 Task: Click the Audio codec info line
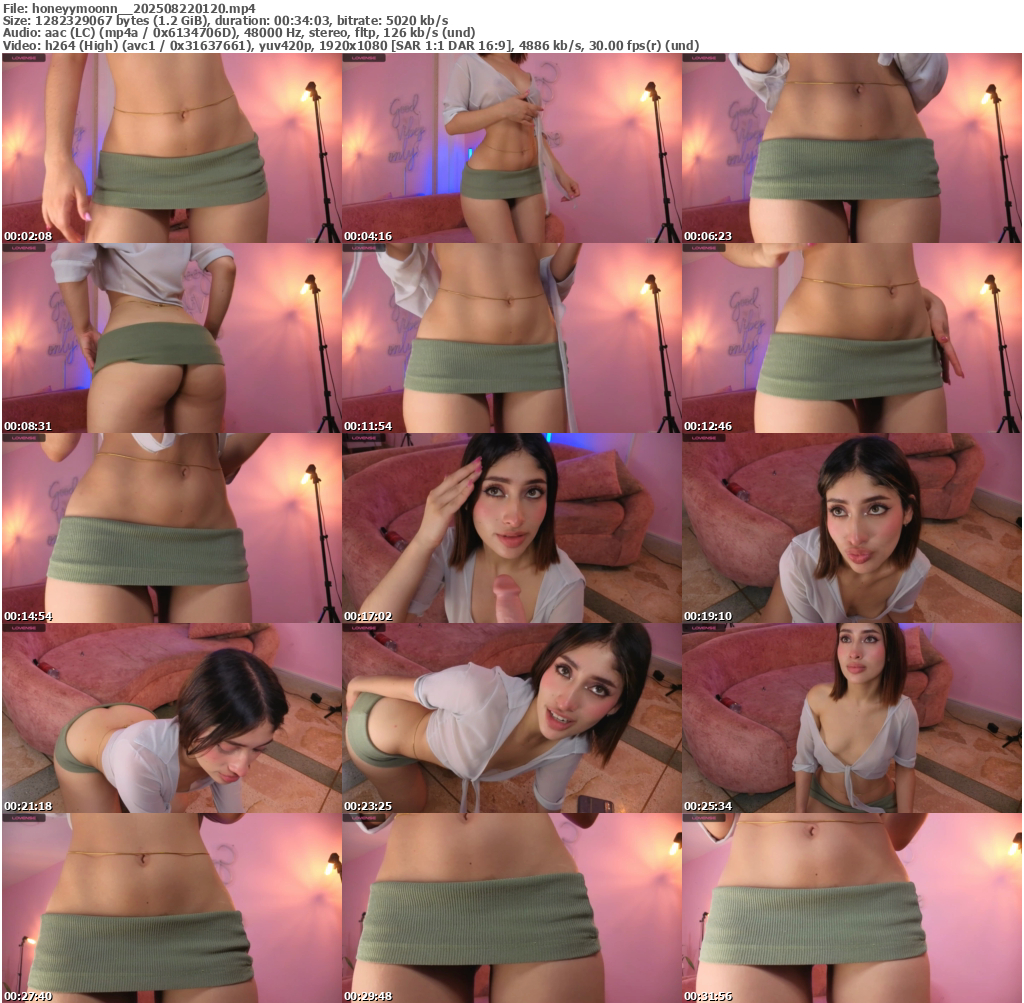240,32
